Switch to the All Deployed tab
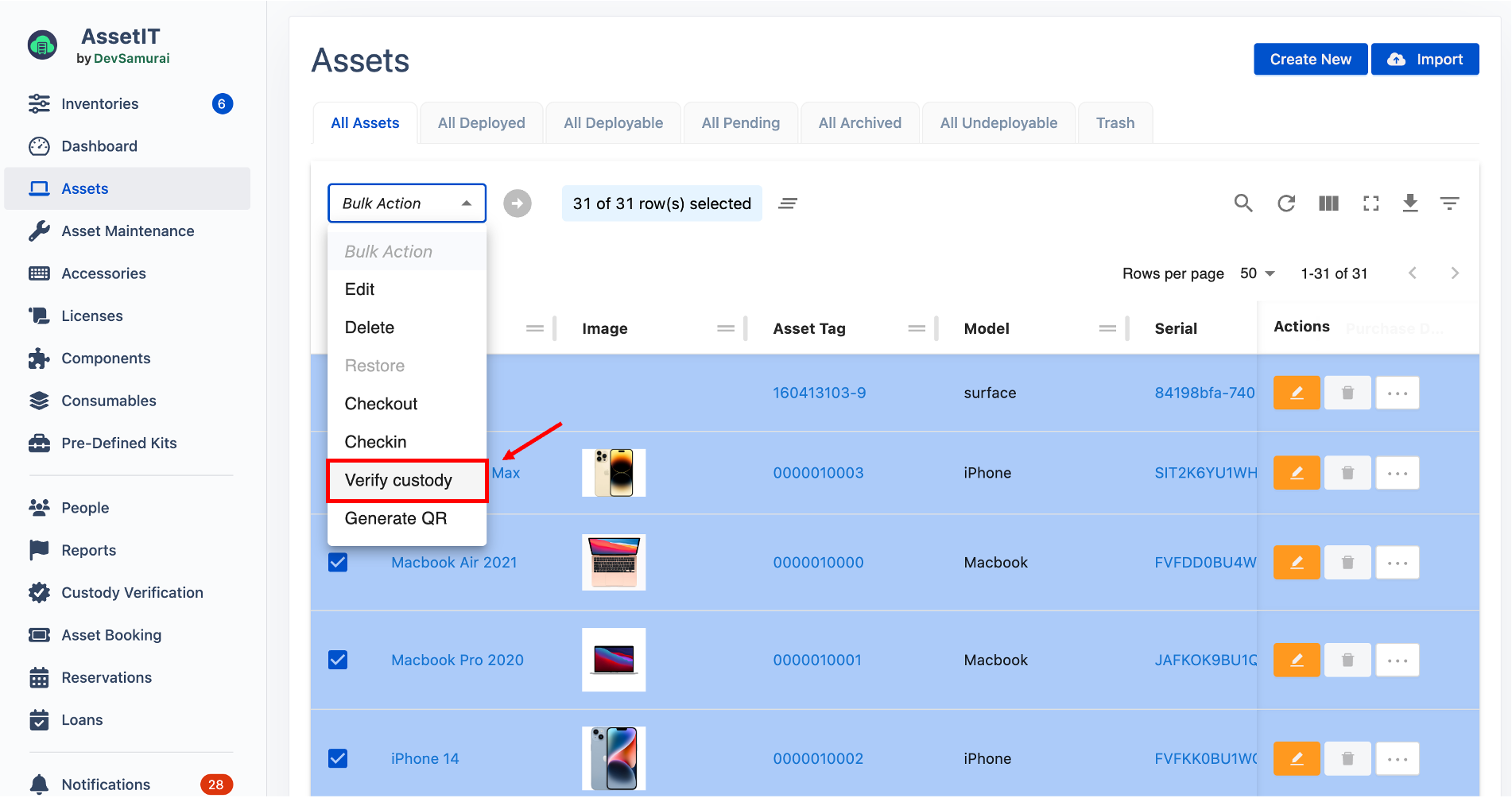Image resolution: width=1512 pixels, height=798 pixels. tap(481, 123)
